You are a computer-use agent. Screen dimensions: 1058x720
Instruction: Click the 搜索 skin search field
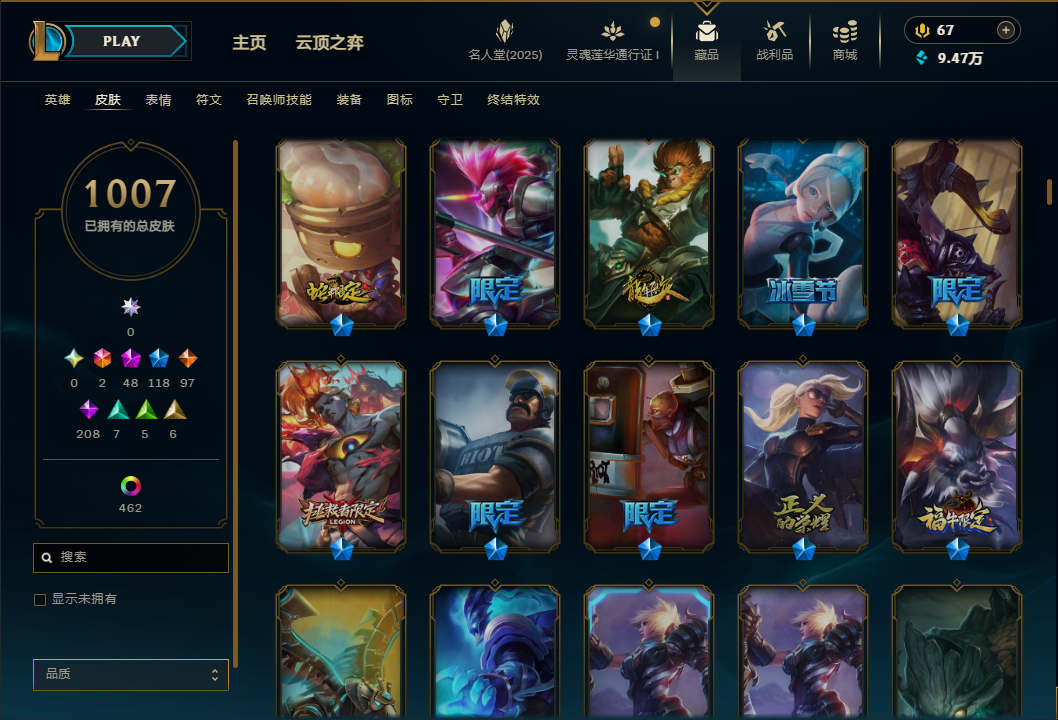pyautogui.click(x=131, y=557)
